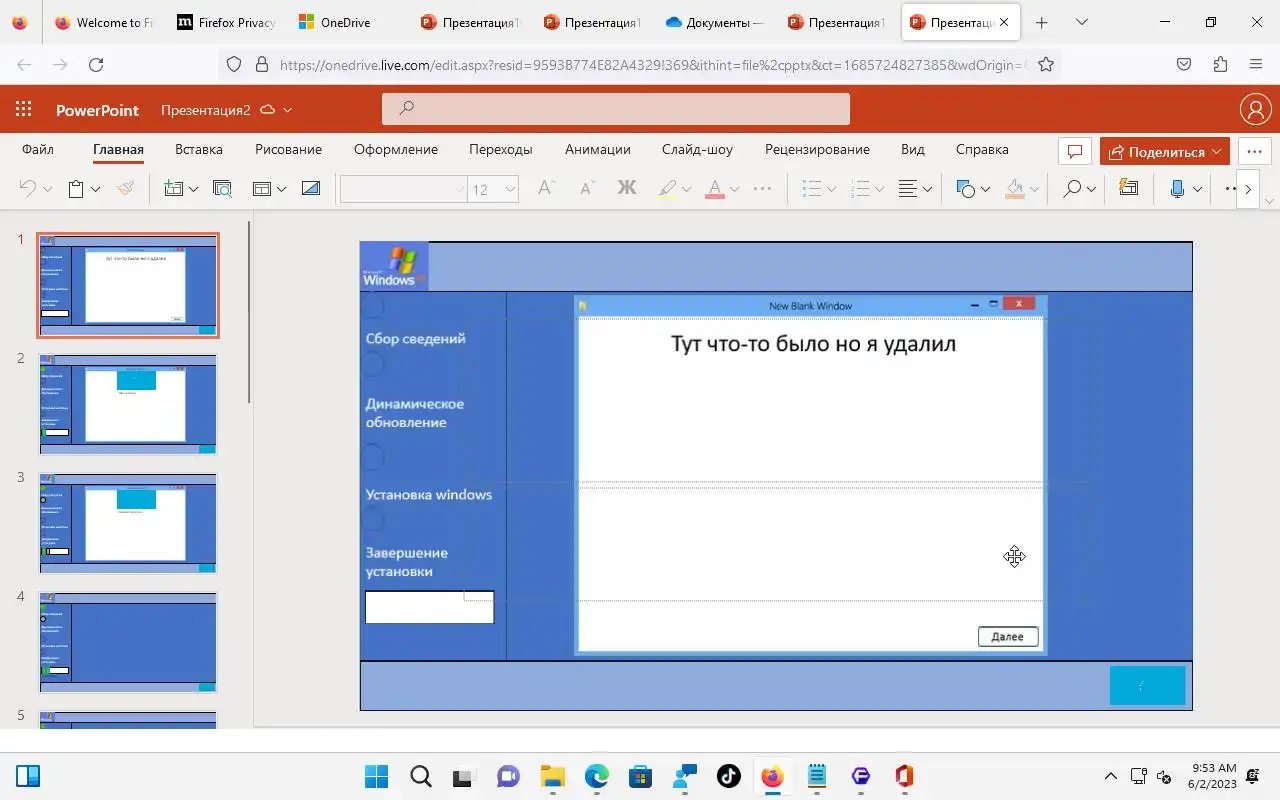The width and height of the screenshot is (1280, 800).
Task: Select slide 4 thumbnail
Action: (128, 642)
